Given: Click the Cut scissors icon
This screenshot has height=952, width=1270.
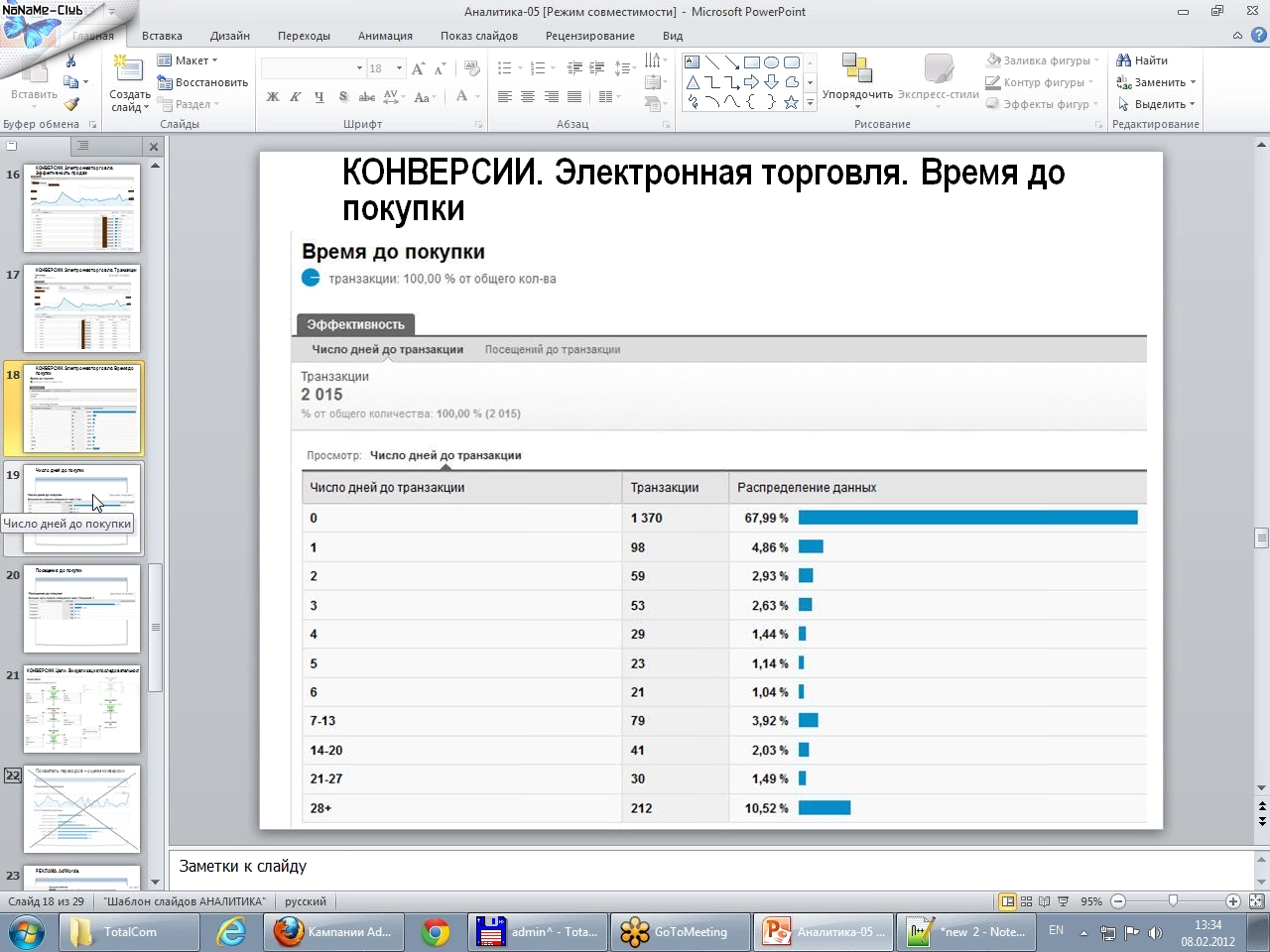Looking at the screenshot, I should pos(70,60).
